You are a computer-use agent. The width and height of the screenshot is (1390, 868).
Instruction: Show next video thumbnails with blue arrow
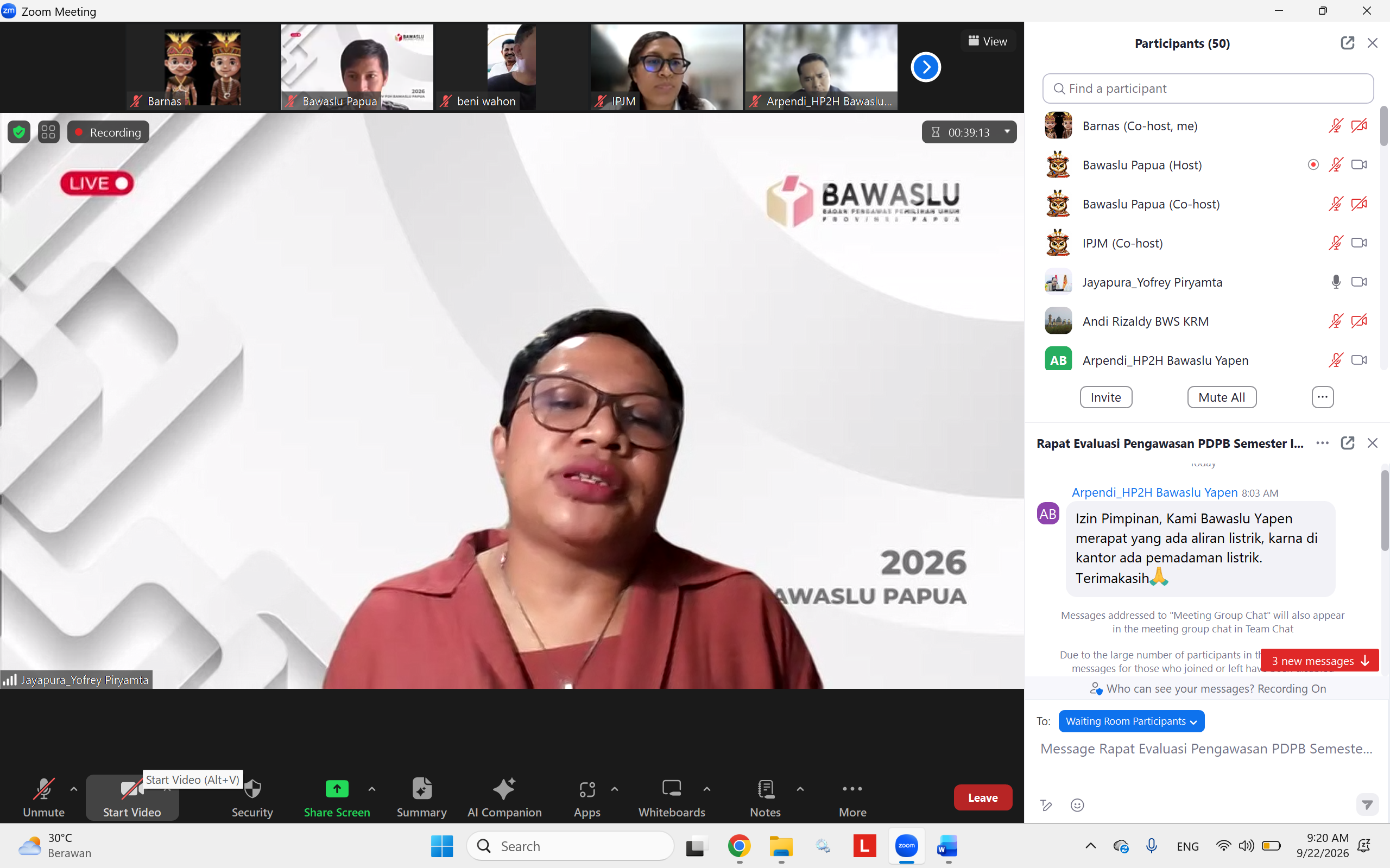(926, 67)
